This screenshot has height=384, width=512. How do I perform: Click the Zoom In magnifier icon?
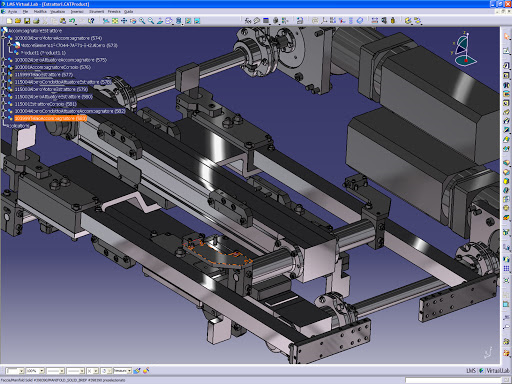click(x=142, y=21)
